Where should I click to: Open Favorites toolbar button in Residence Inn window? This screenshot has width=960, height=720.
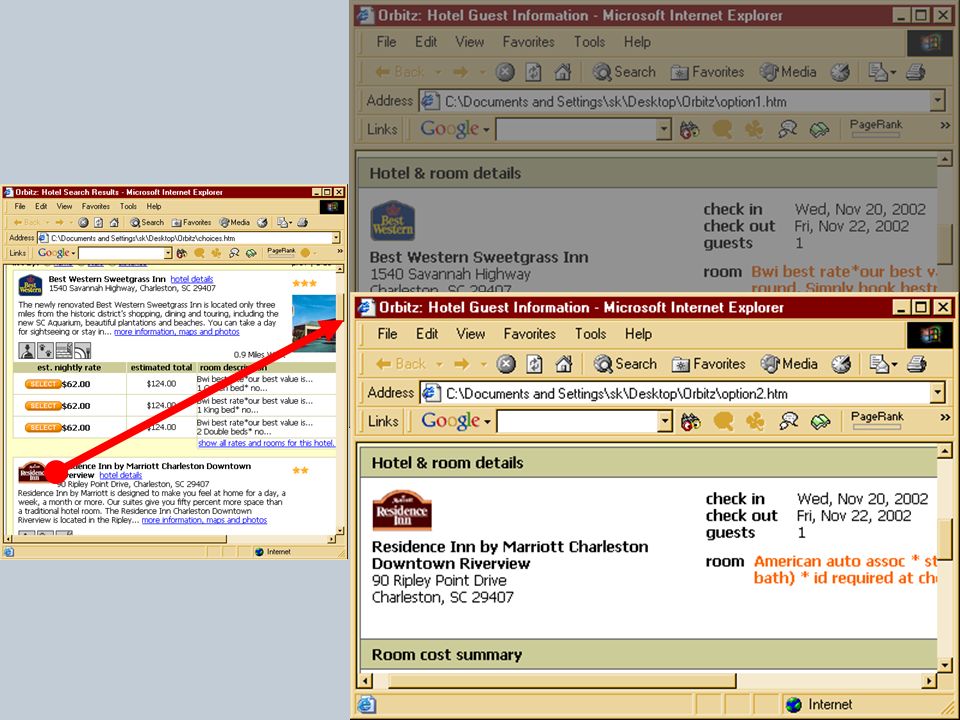[x=708, y=364]
